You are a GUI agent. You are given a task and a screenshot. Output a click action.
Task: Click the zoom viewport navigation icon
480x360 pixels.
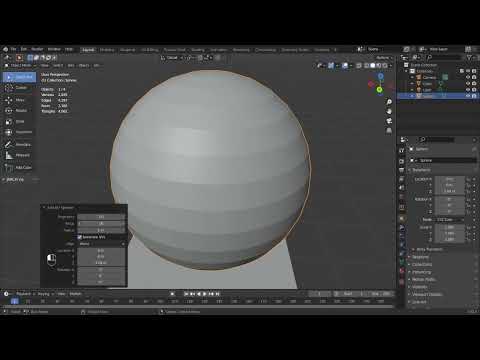coord(389,102)
